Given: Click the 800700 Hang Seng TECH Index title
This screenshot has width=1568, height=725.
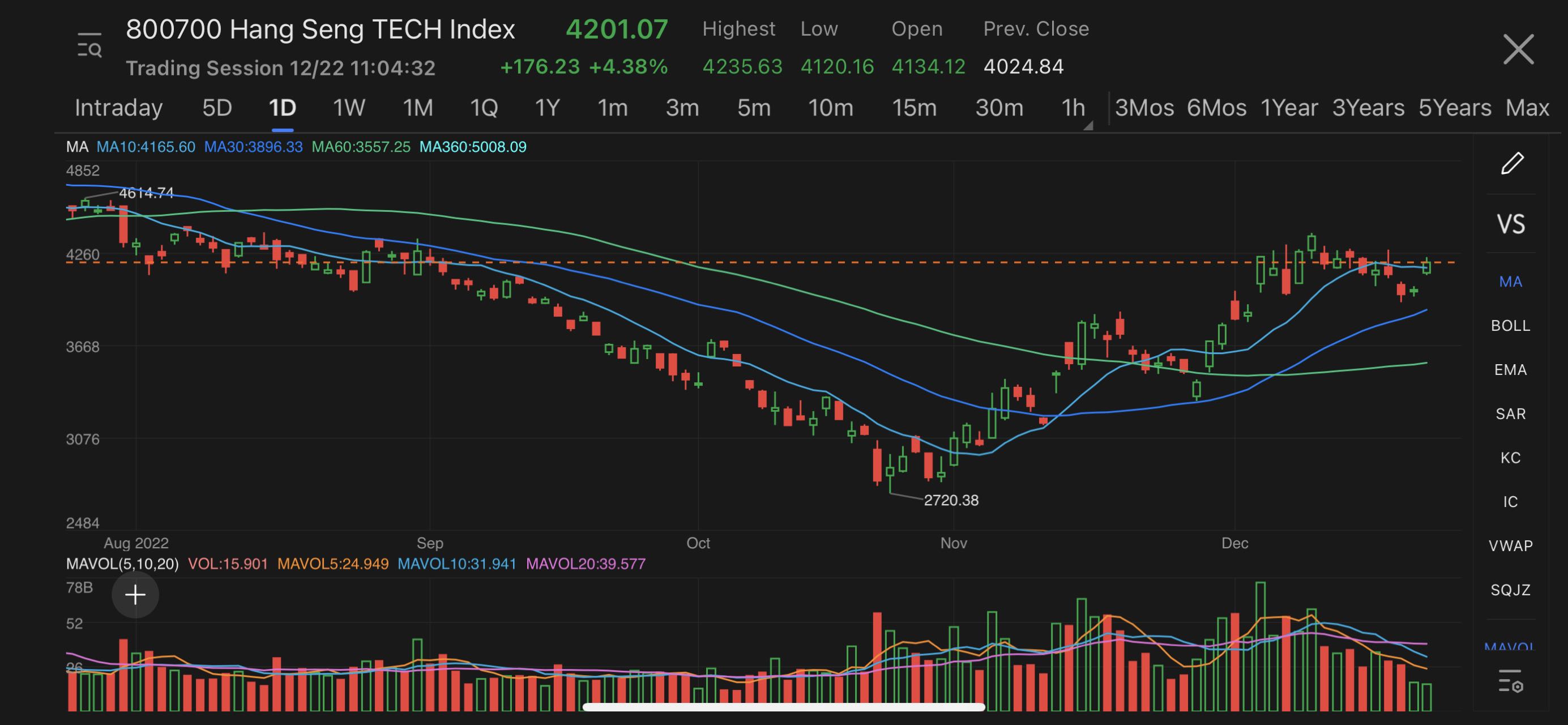Looking at the screenshot, I should point(320,29).
